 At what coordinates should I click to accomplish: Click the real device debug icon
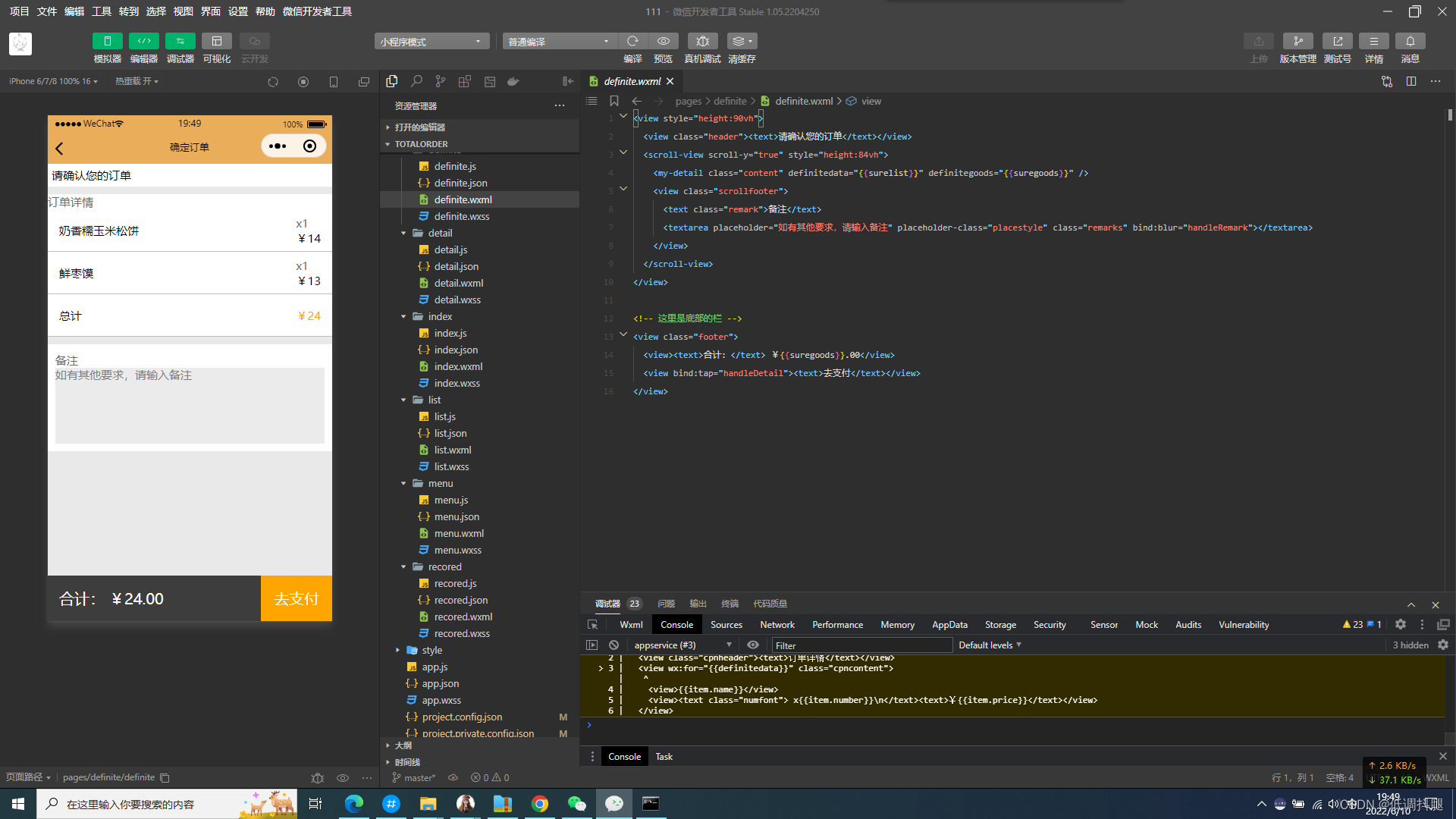(x=702, y=41)
